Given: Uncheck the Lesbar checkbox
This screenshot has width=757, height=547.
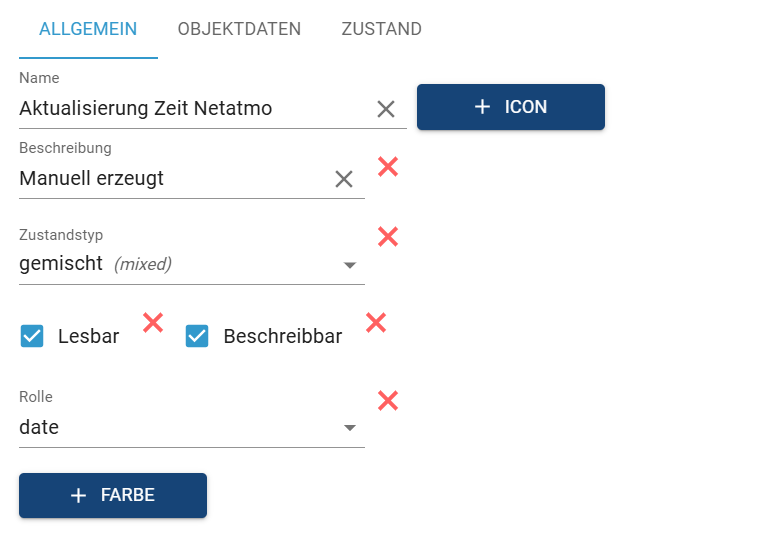Looking at the screenshot, I should pos(32,336).
